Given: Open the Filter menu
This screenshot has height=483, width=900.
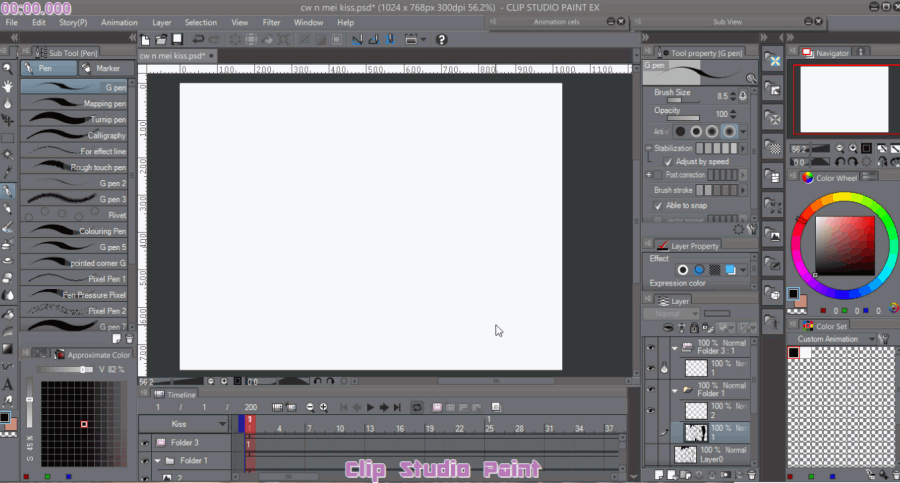Looking at the screenshot, I should (271, 22).
